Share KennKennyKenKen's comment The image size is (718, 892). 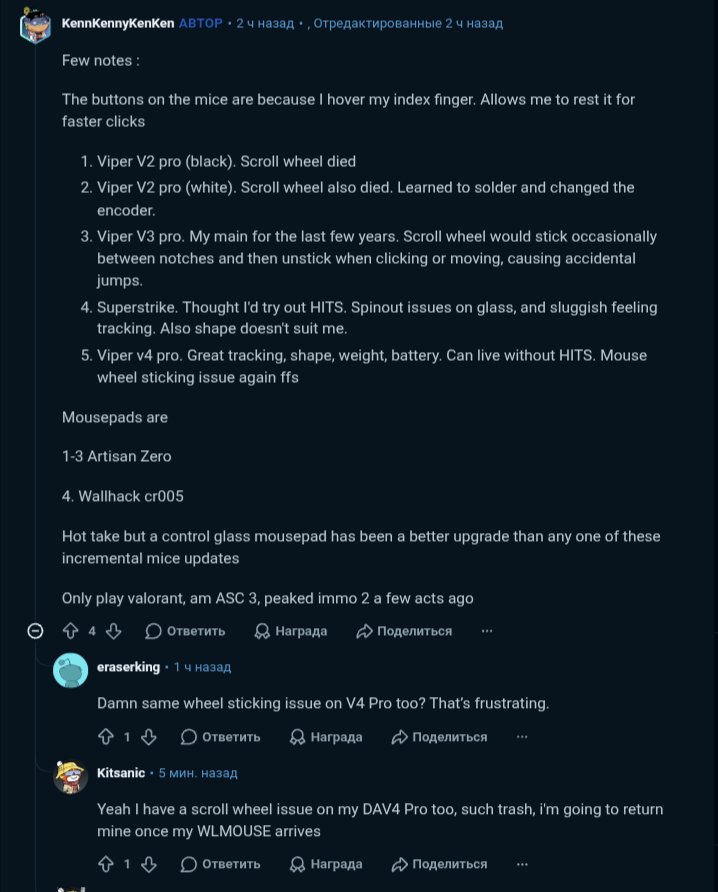(x=404, y=631)
